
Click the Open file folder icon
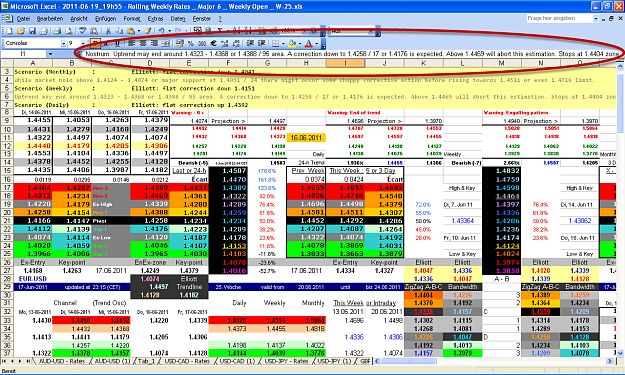tap(21, 31)
